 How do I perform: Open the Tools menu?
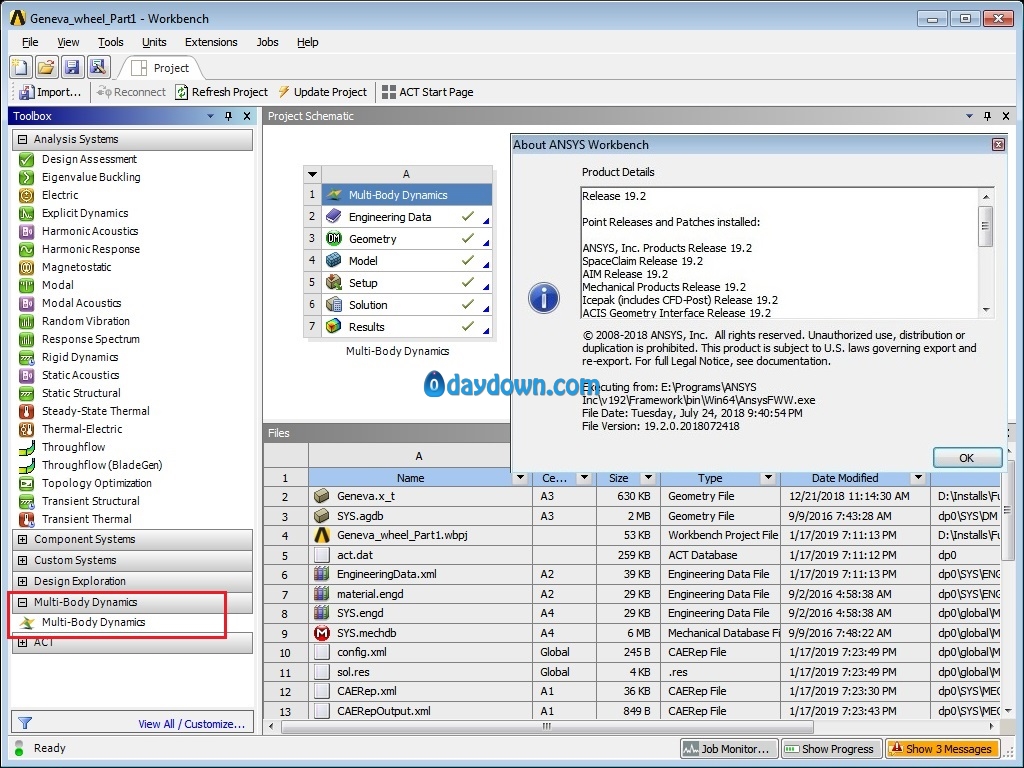(110, 42)
